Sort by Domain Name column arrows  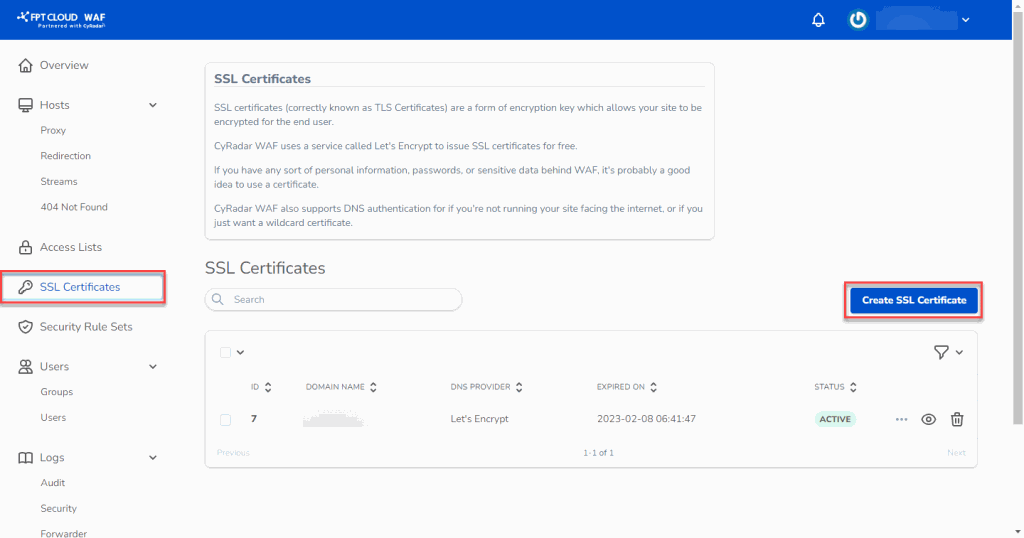pyautogui.click(x=373, y=387)
